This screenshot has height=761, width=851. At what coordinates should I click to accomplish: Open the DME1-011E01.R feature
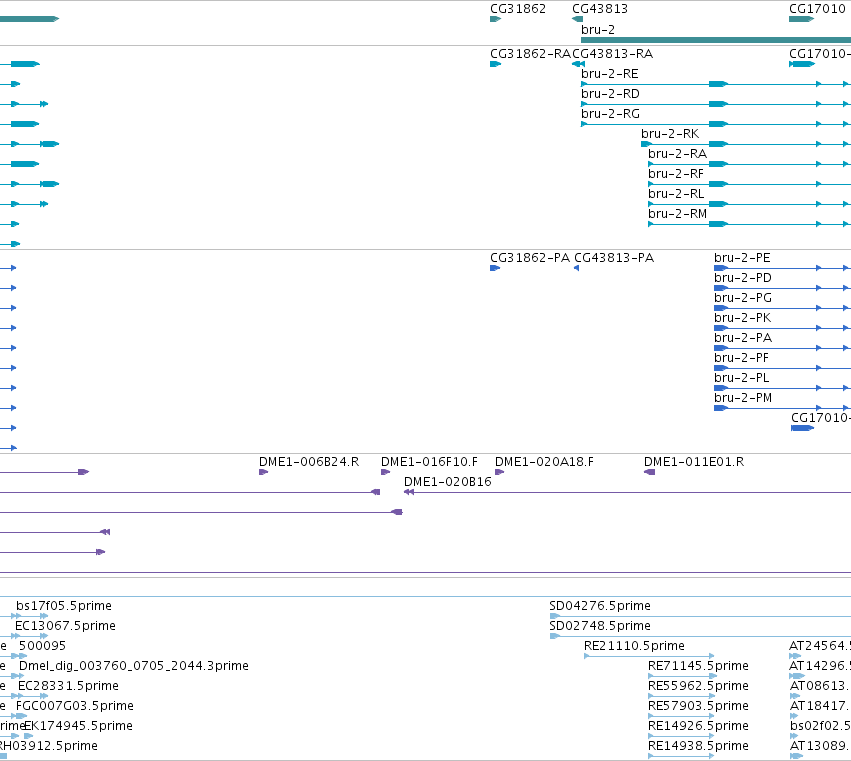point(694,462)
